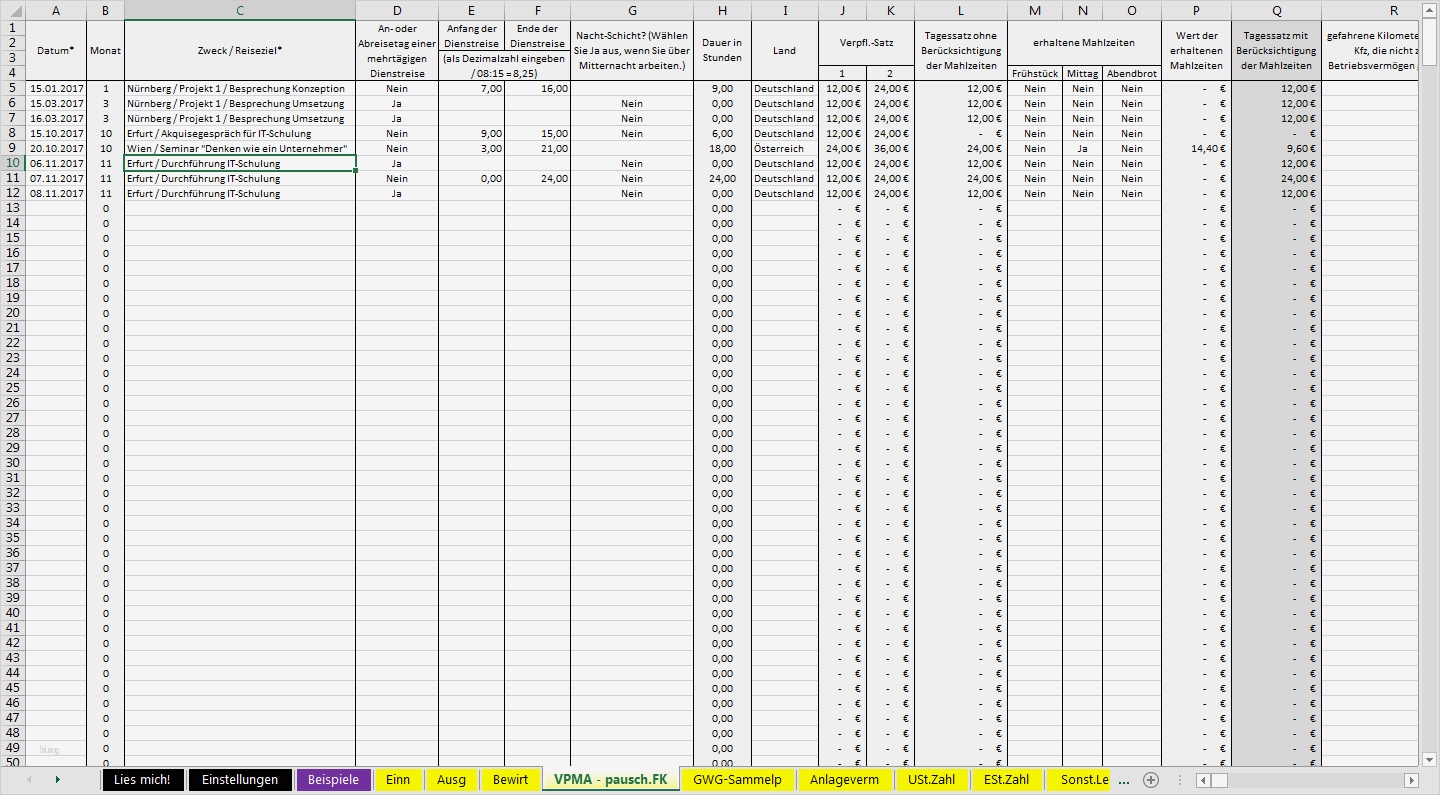1440x795 pixels.
Task: Add a new worksheet with the plus icon
Action: 1150,779
